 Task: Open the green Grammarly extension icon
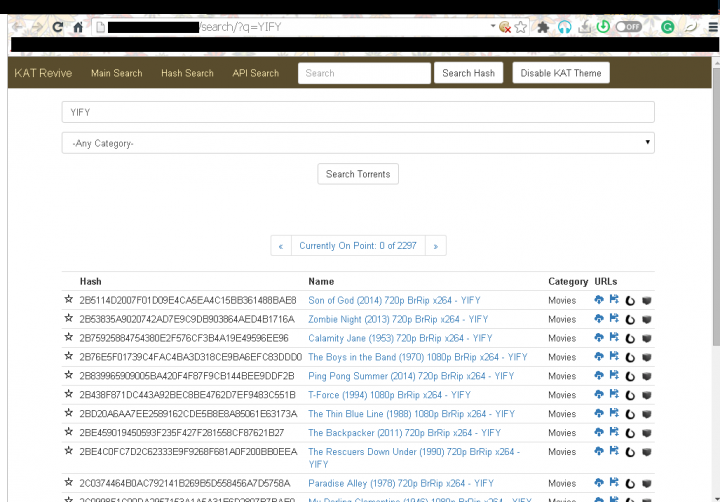click(x=667, y=27)
